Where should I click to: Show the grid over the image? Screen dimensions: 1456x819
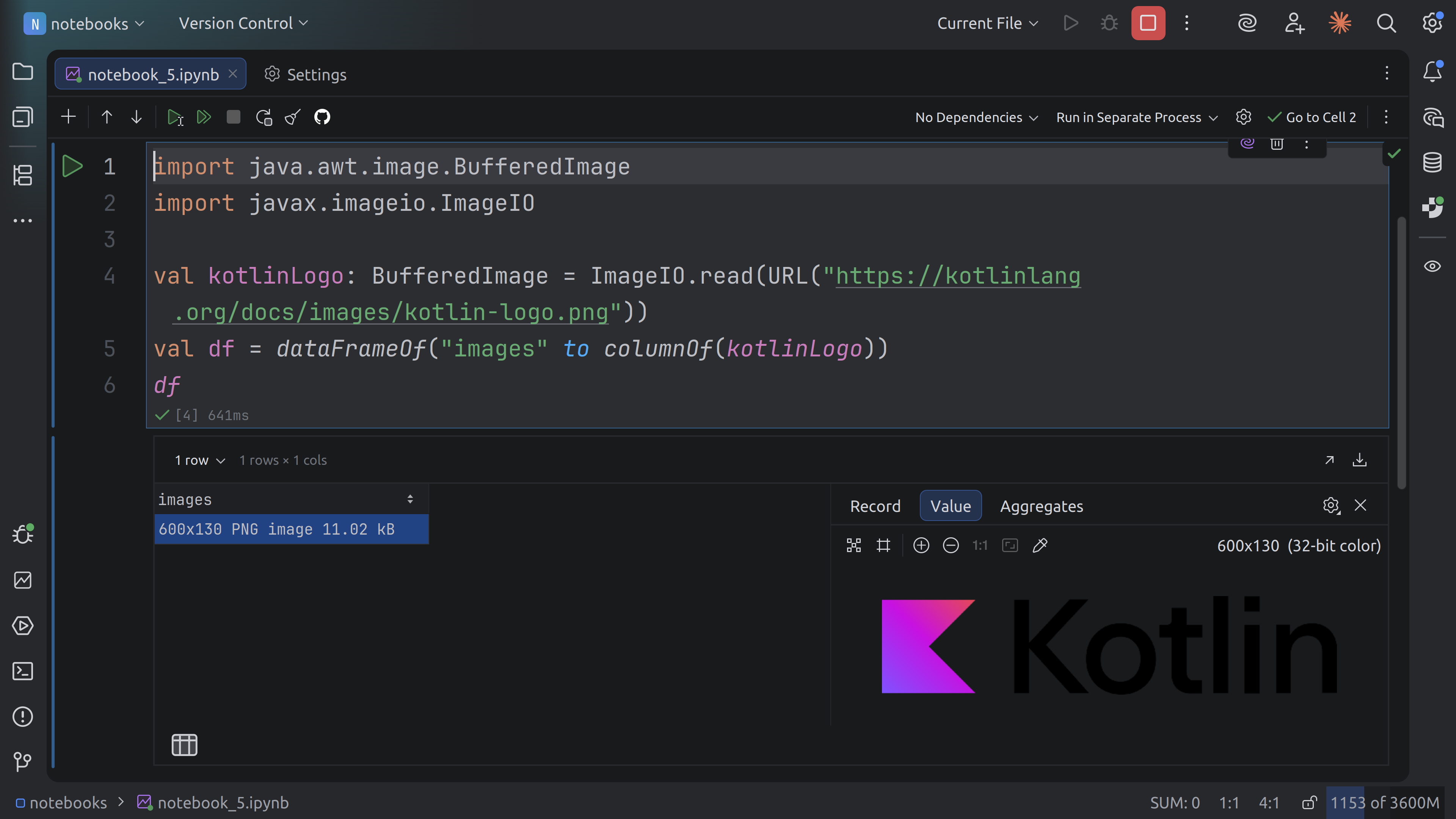[883, 545]
